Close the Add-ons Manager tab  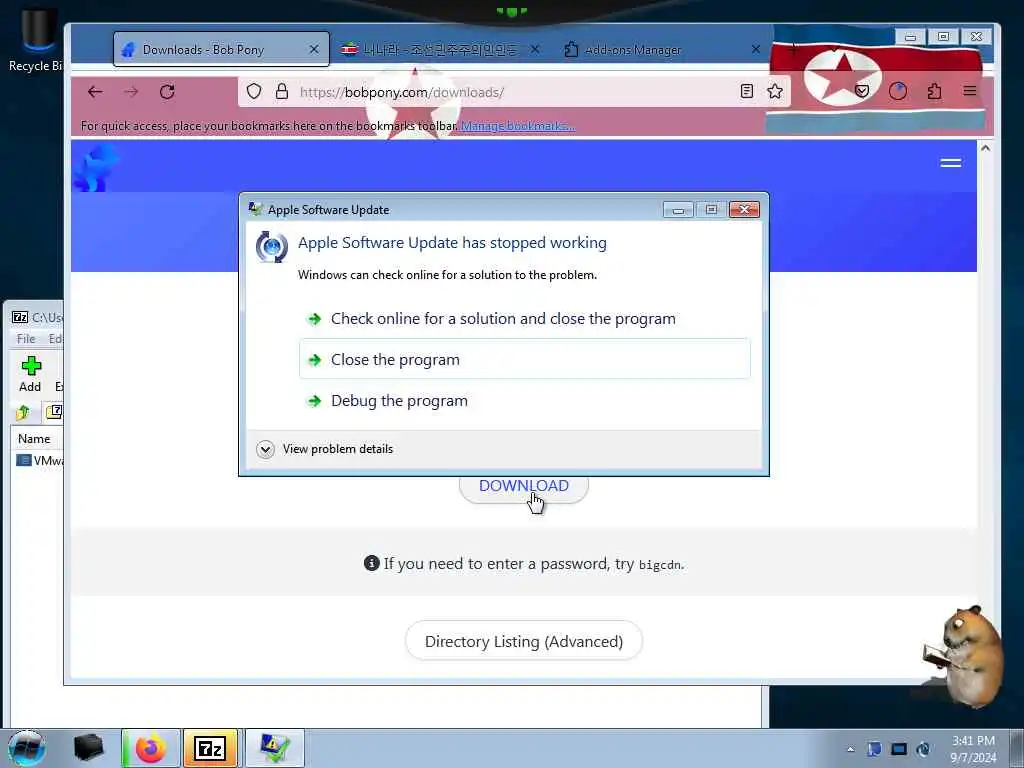756,50
